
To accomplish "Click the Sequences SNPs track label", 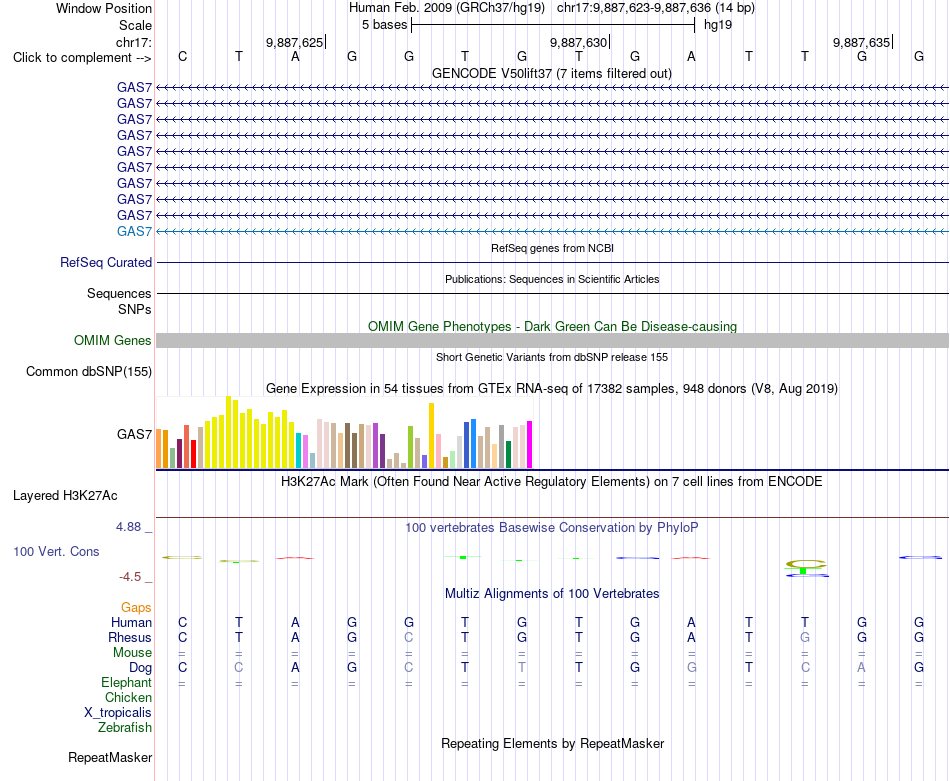I will click(119, 301).
